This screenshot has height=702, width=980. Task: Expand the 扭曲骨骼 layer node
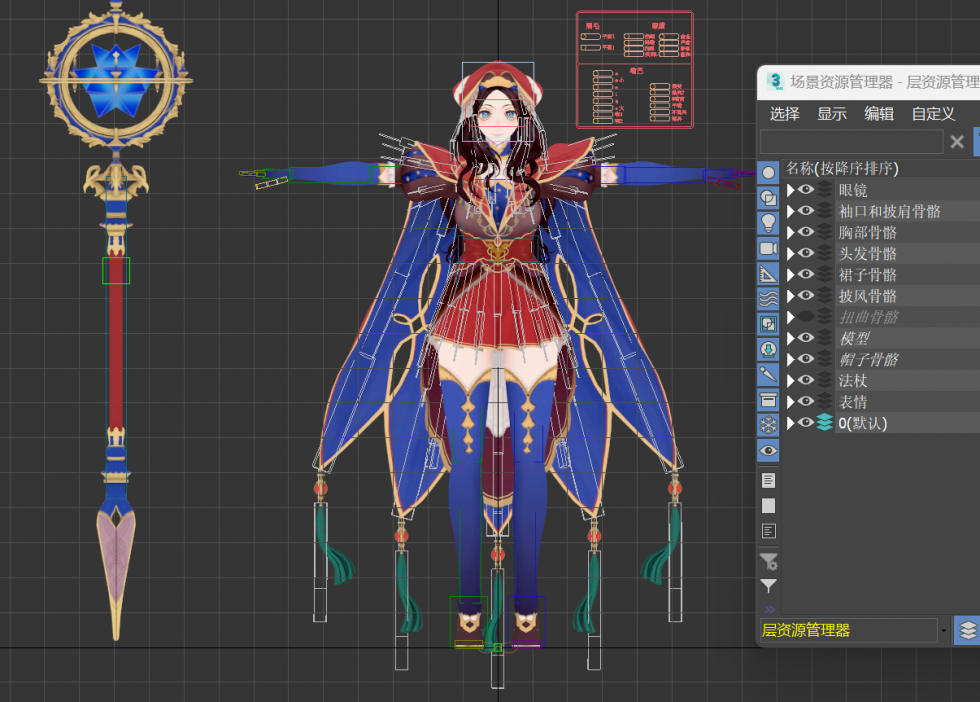point(790,318)
